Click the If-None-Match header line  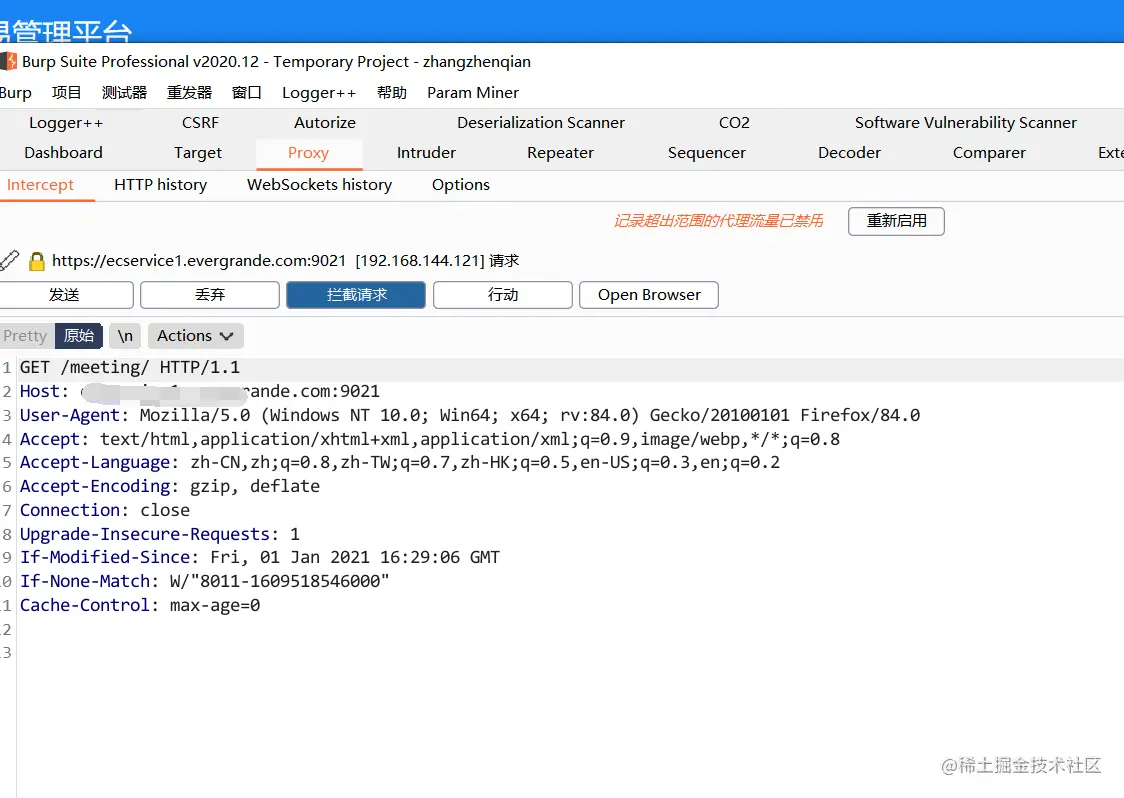[204, 581]
